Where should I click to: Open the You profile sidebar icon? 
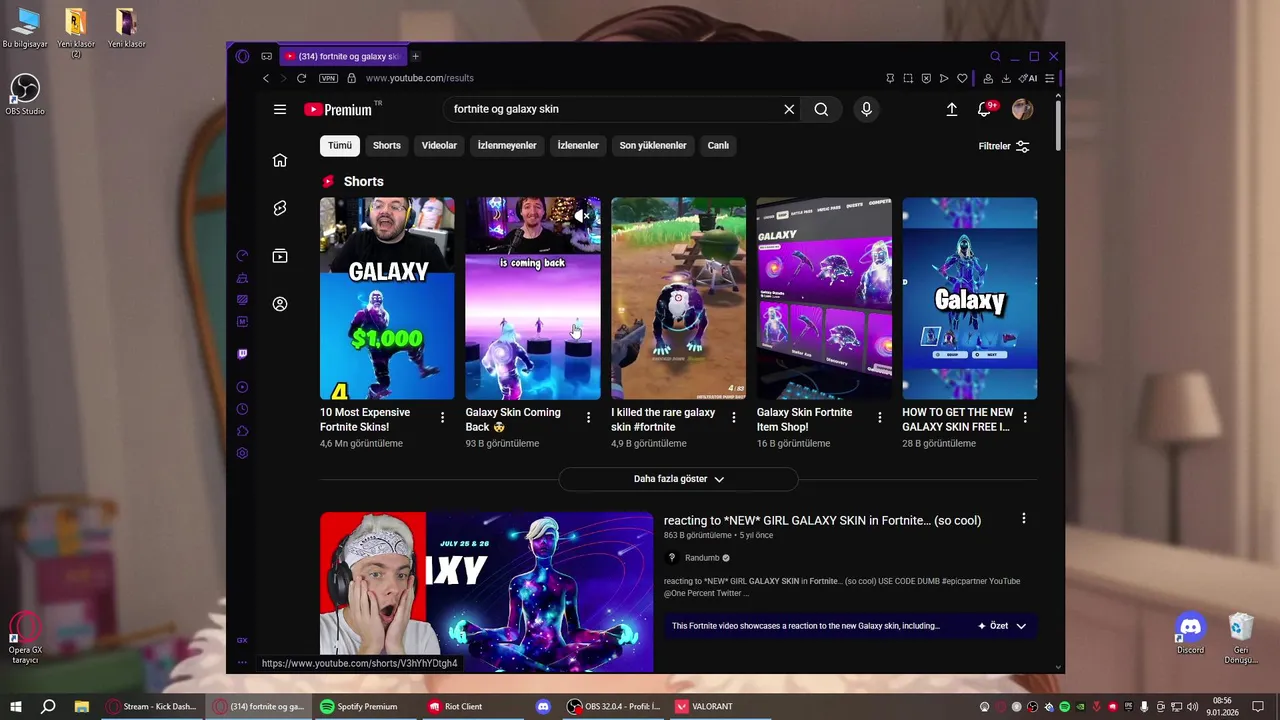[x=280, y=304]
